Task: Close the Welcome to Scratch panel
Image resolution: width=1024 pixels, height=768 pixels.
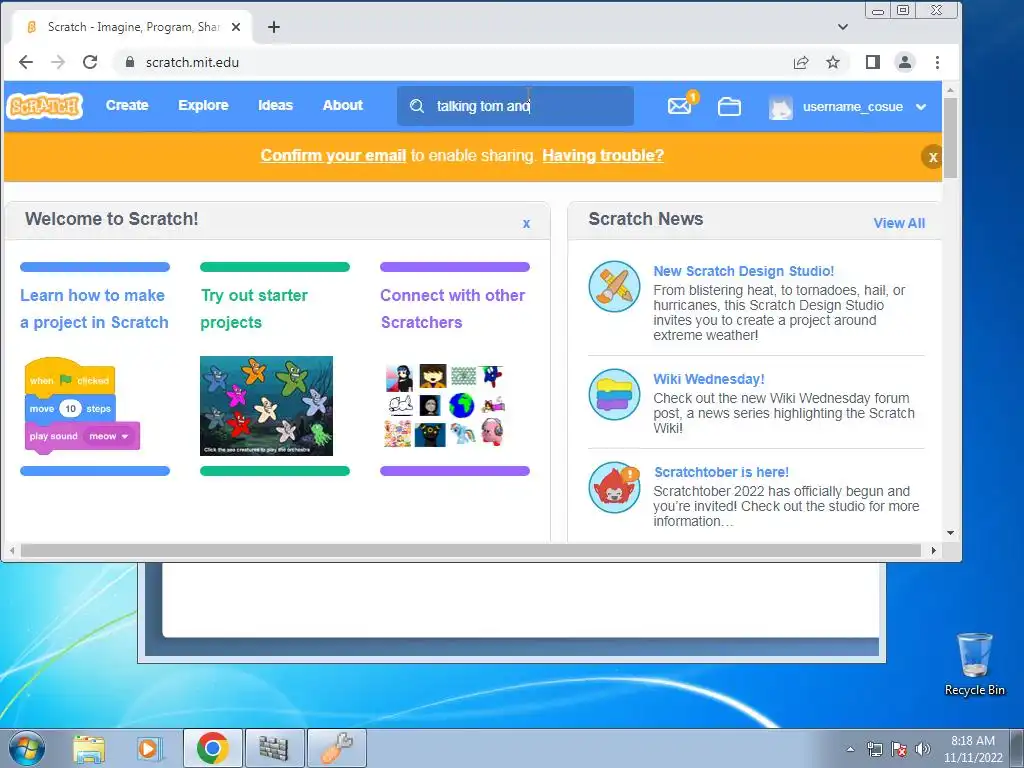Action: tap(526, 224)
